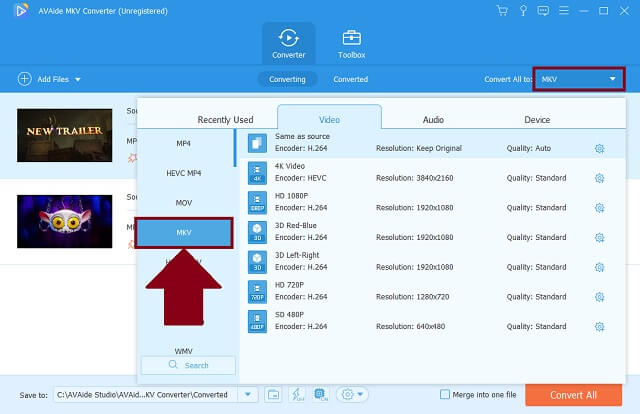Click the format Search field

point(188,365)
